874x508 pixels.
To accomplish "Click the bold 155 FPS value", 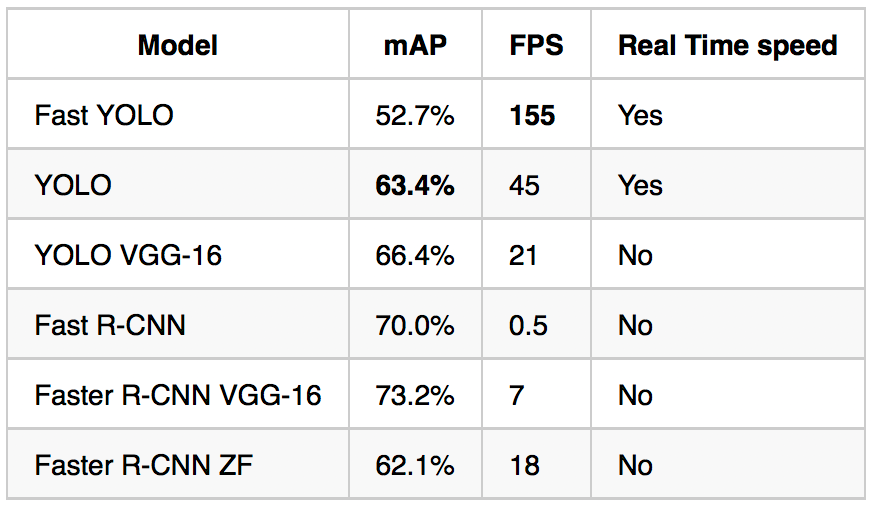I will [532, 115].
